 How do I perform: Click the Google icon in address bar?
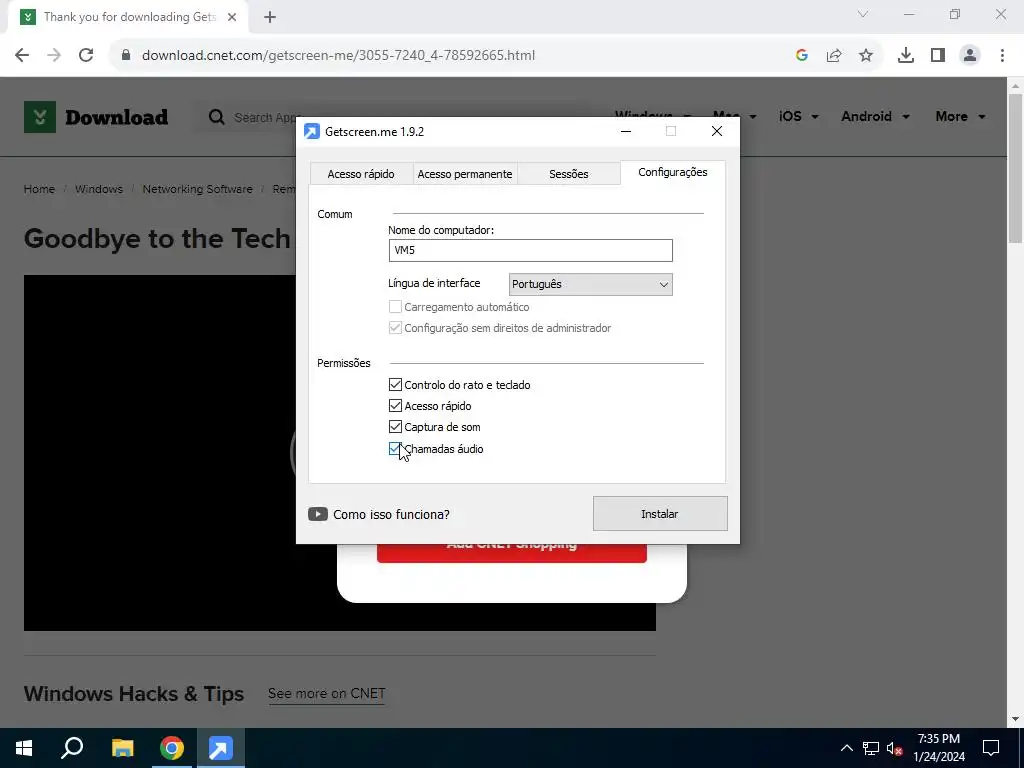tap(802, 55)
